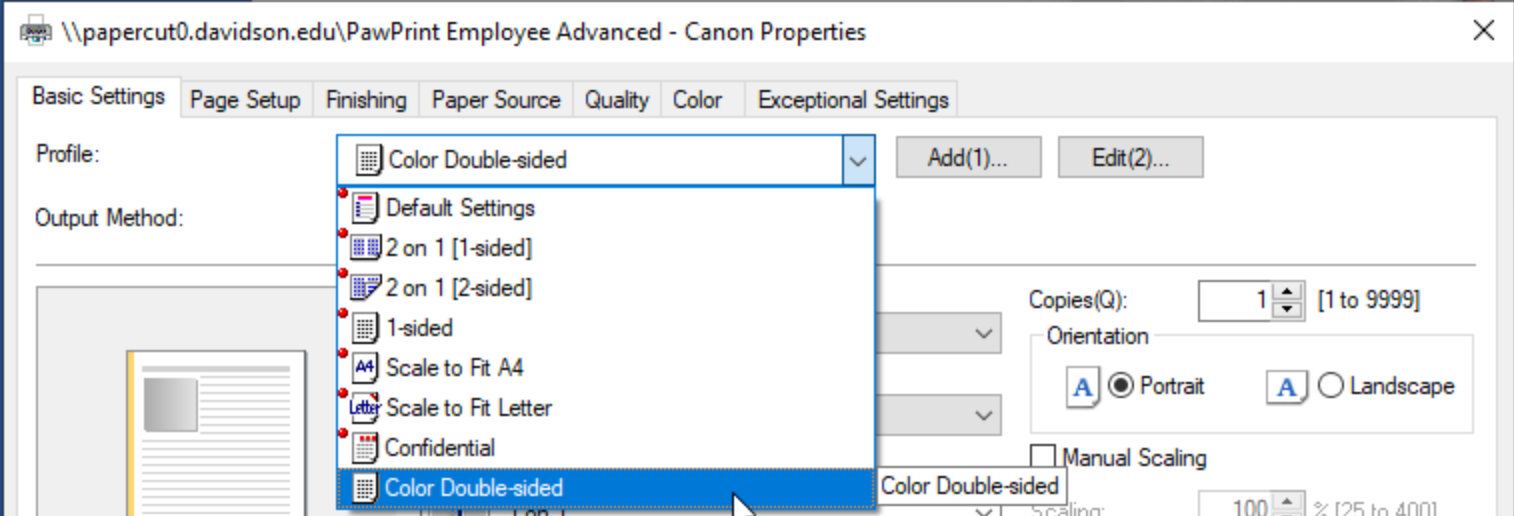Open the Finishing tab
Viewport: 1514px width, 516px height.
pyautogui.click(x=366, y=100)
